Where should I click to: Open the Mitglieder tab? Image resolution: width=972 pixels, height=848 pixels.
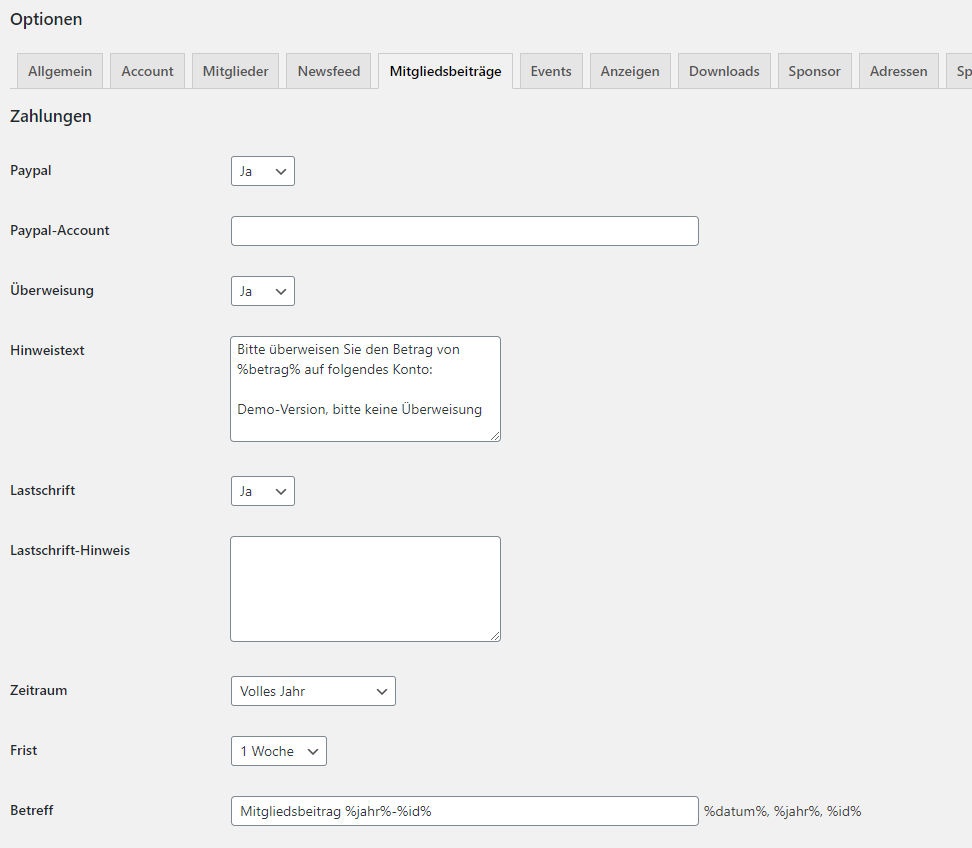236,71
